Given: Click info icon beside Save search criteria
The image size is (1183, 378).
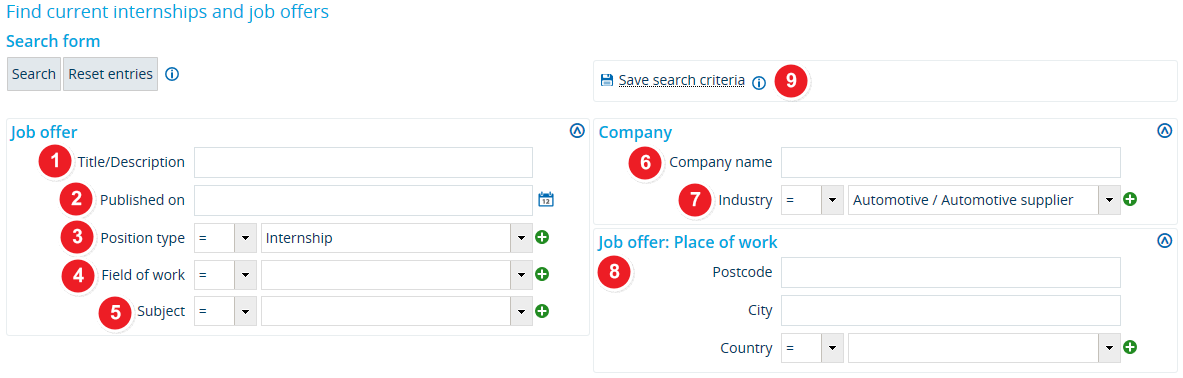Looking at the screenshot, I should 759,83.
